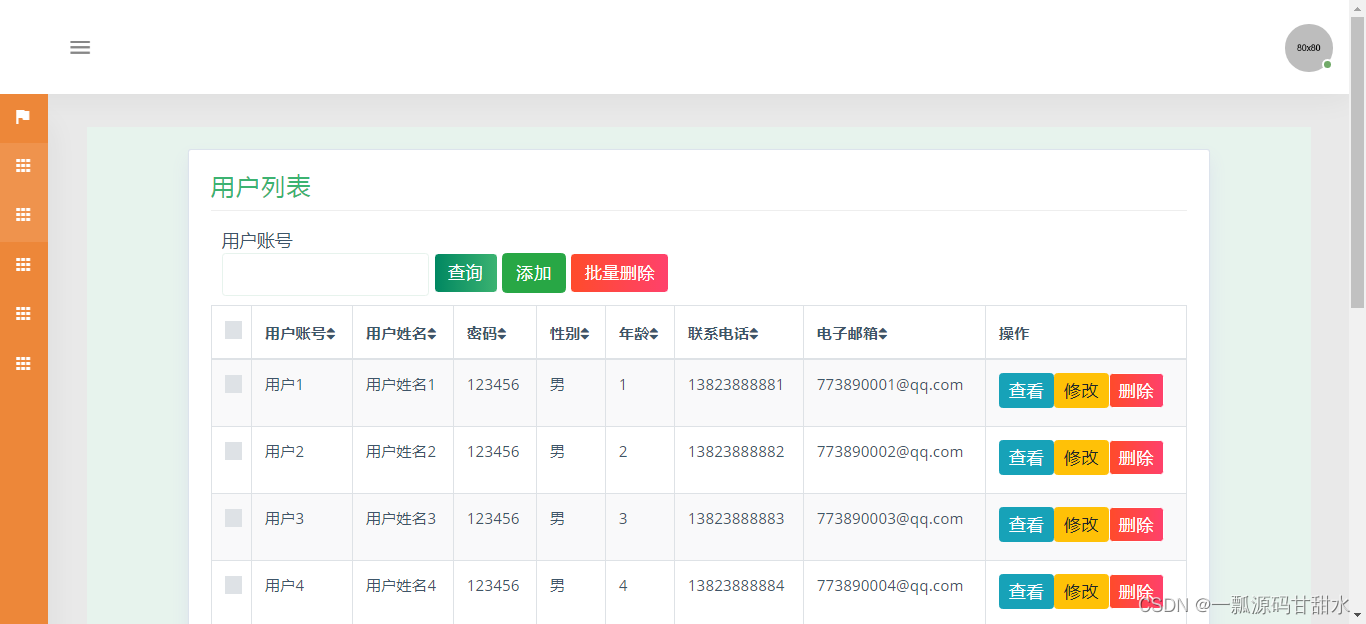Sort by 电子邮箱 column arrow
This screenshot has width=1366, height=624.
tap(883, 334)
